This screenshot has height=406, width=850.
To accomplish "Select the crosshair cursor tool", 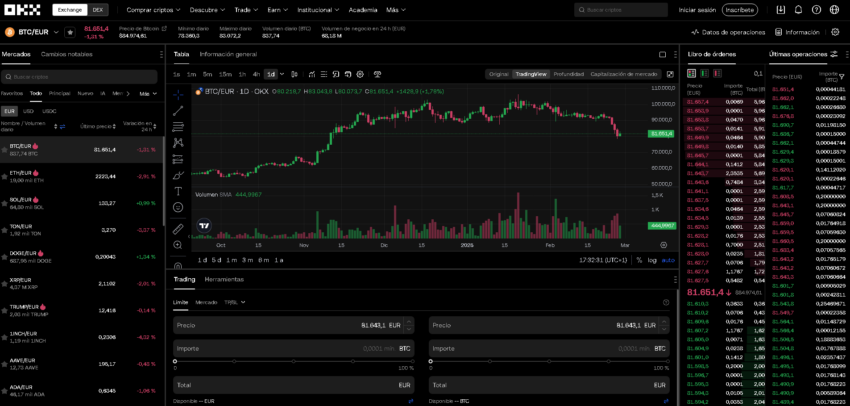I will pyautogui.click(x=178, y=95).
